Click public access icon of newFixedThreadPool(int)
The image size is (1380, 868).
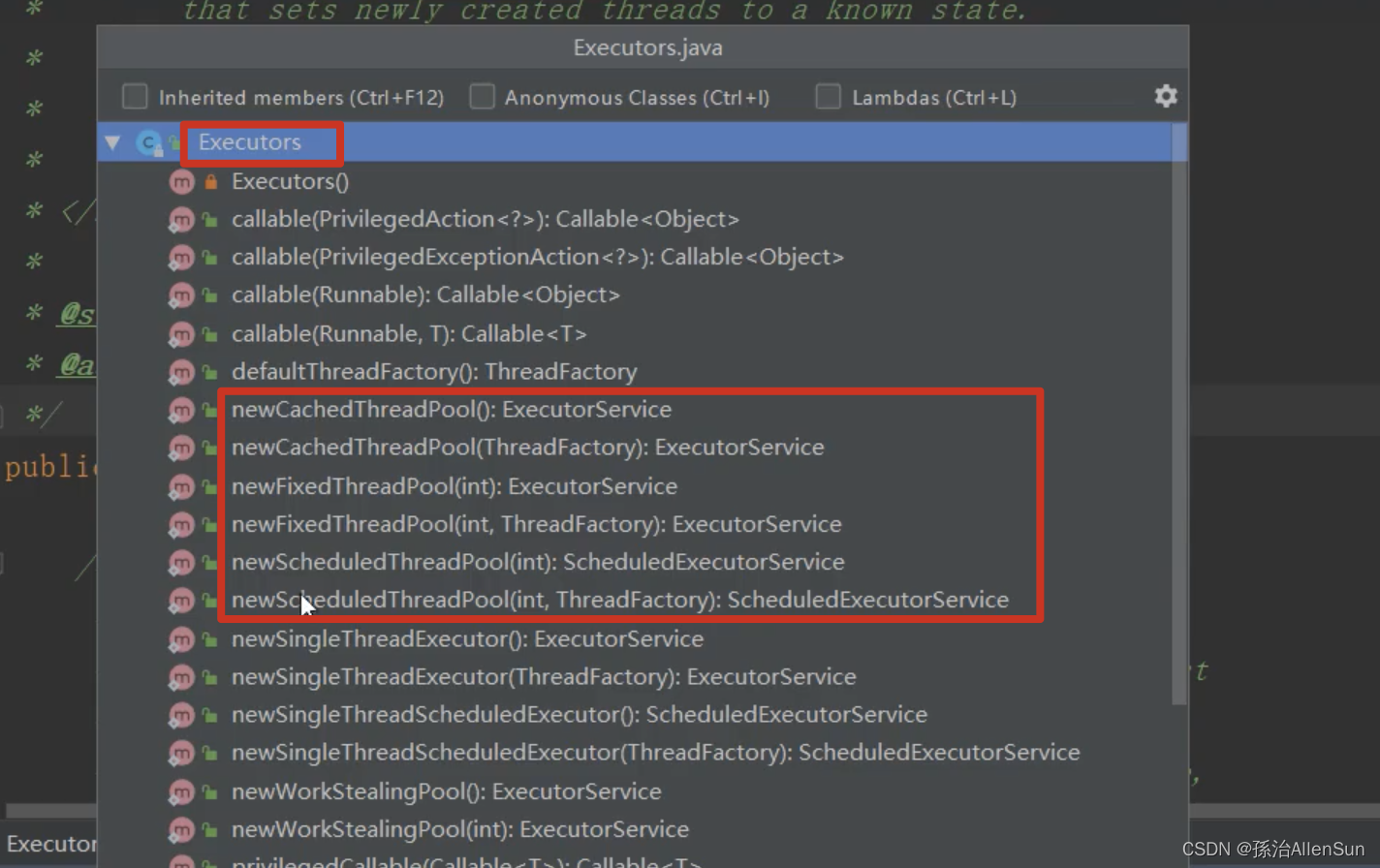point(210,486)
